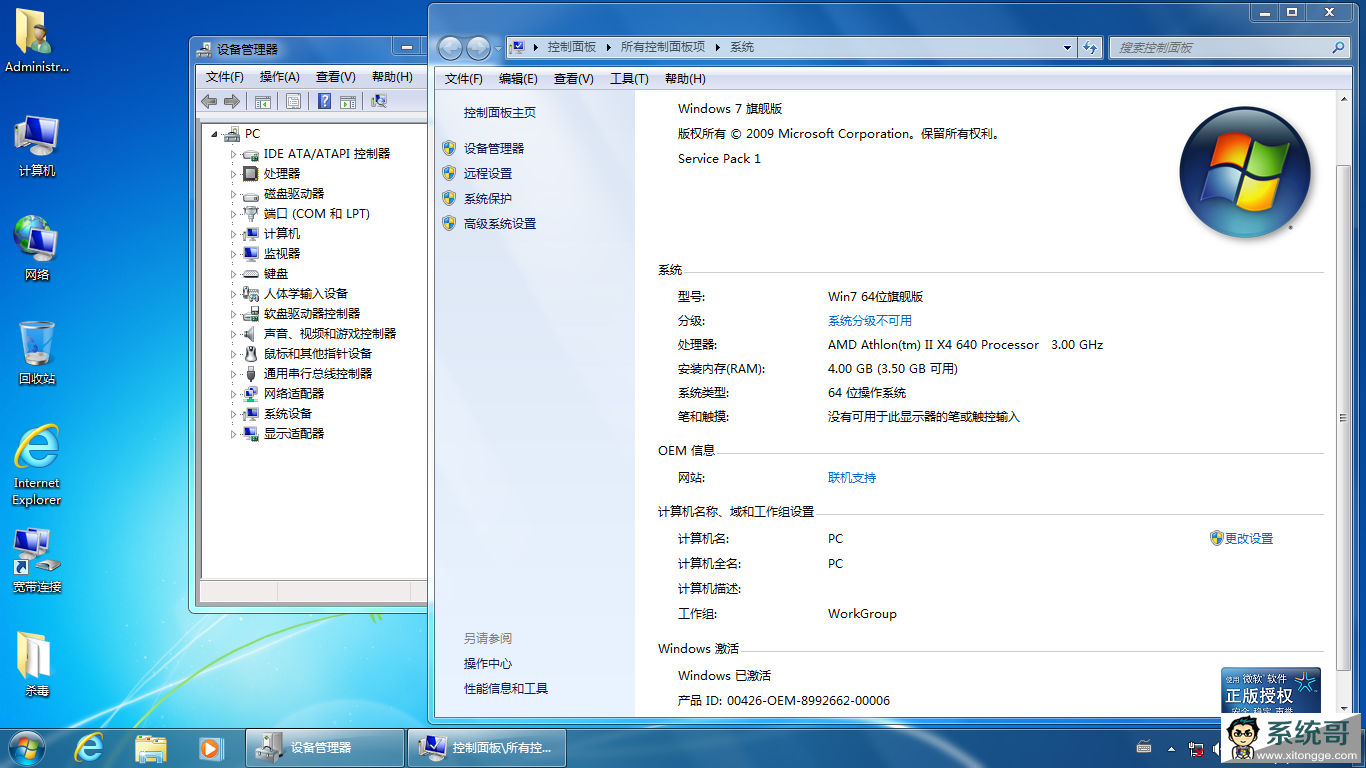The image size is (1366, 768).
Task: Open 工具(T) menu in Control Panel window
Action: pos(629,79)
